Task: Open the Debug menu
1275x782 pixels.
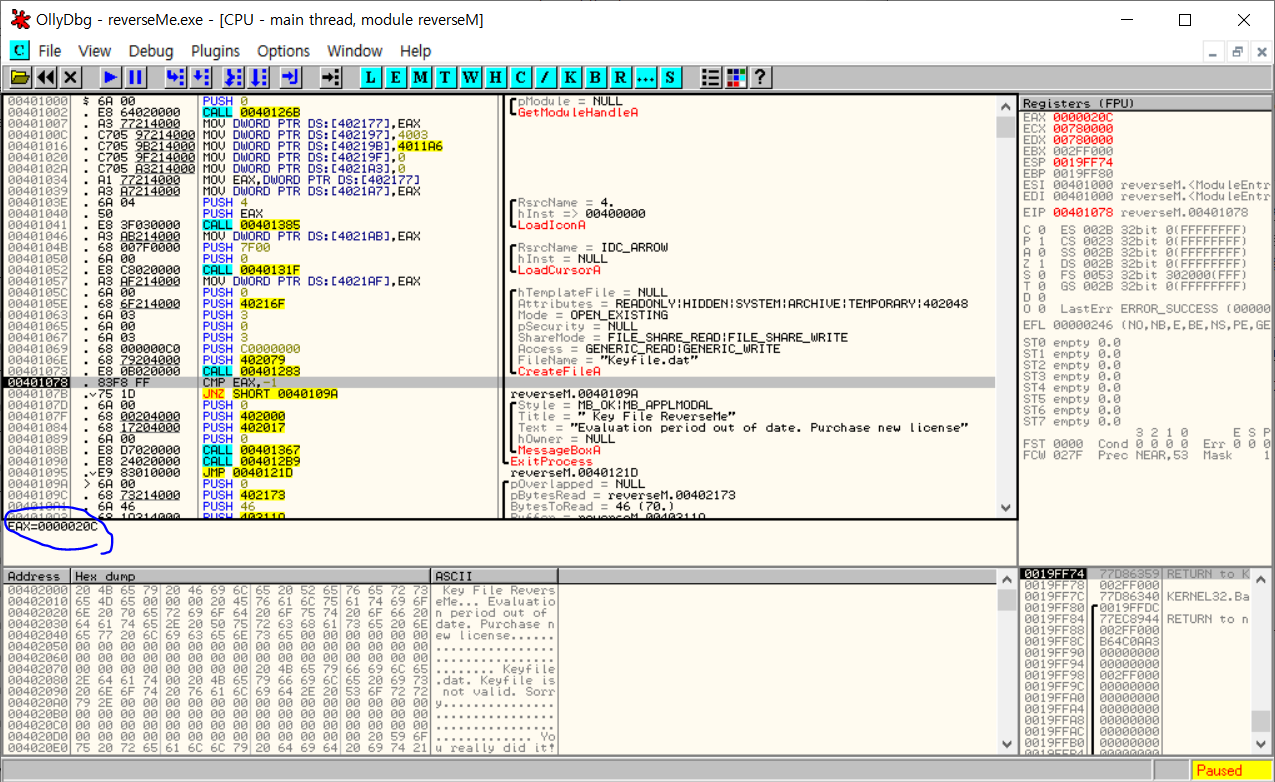Action: (x=151, y=51)
